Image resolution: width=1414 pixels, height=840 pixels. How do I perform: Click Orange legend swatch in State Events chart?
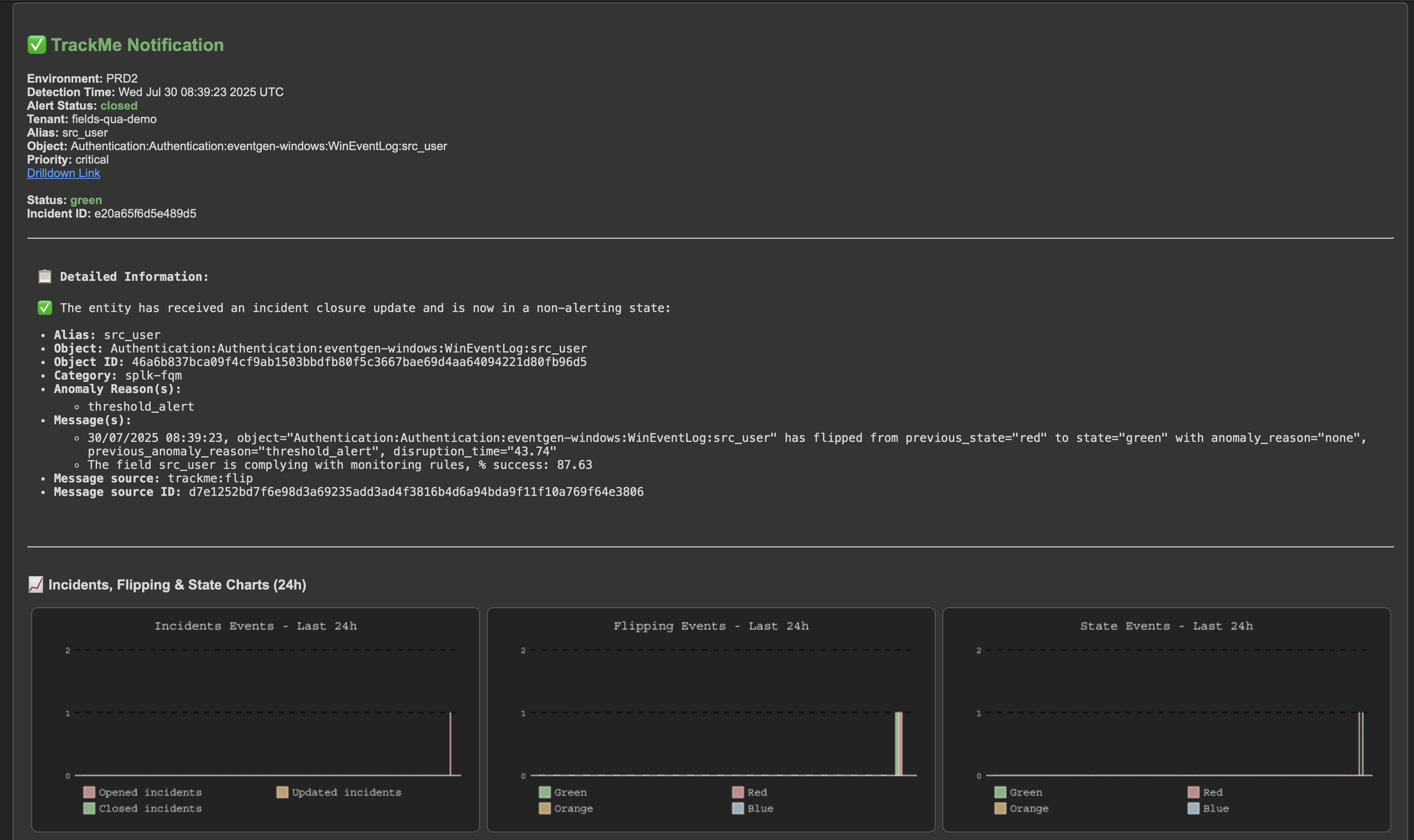1000,808
